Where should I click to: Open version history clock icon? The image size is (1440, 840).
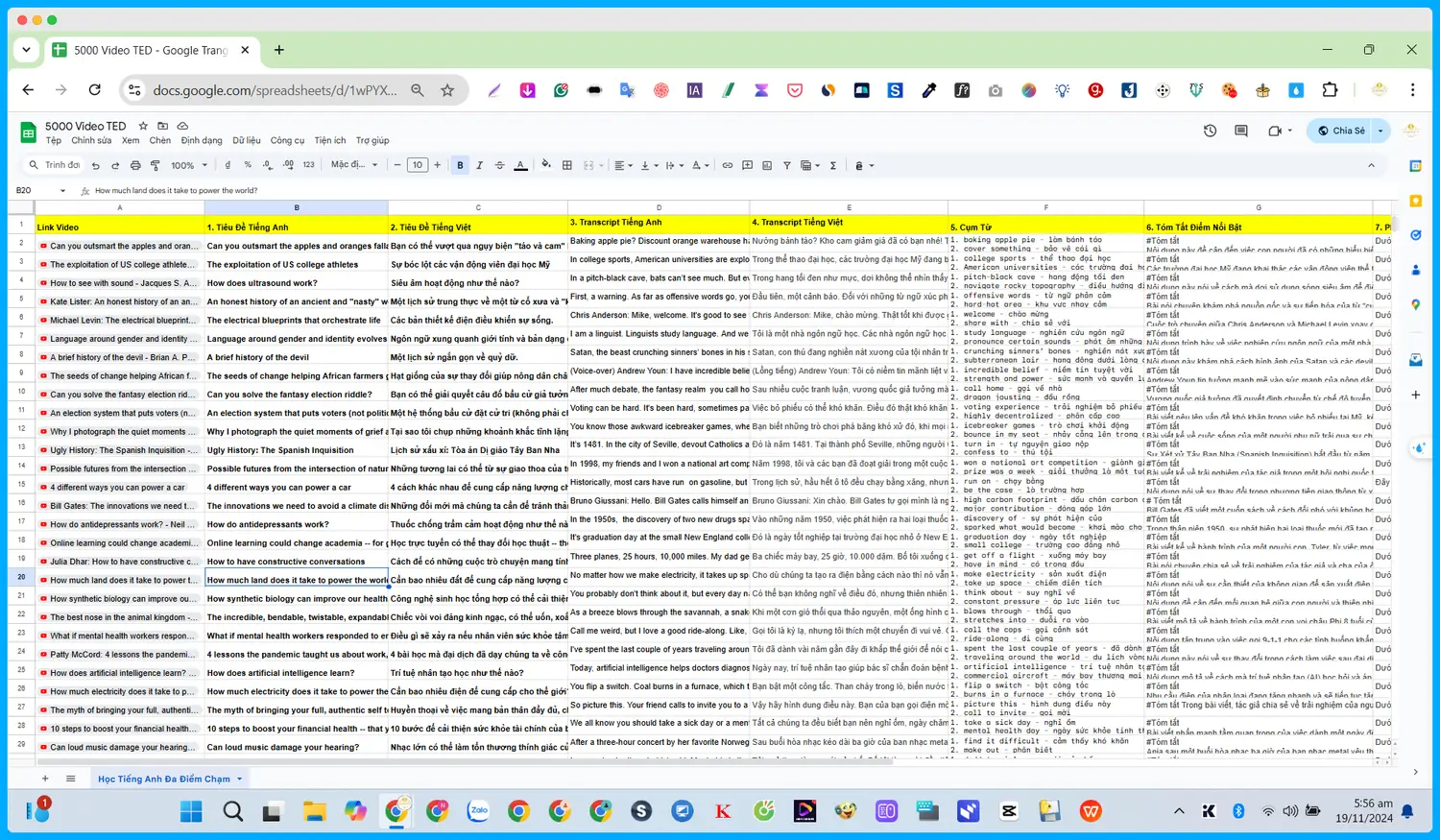[1210, 131]
